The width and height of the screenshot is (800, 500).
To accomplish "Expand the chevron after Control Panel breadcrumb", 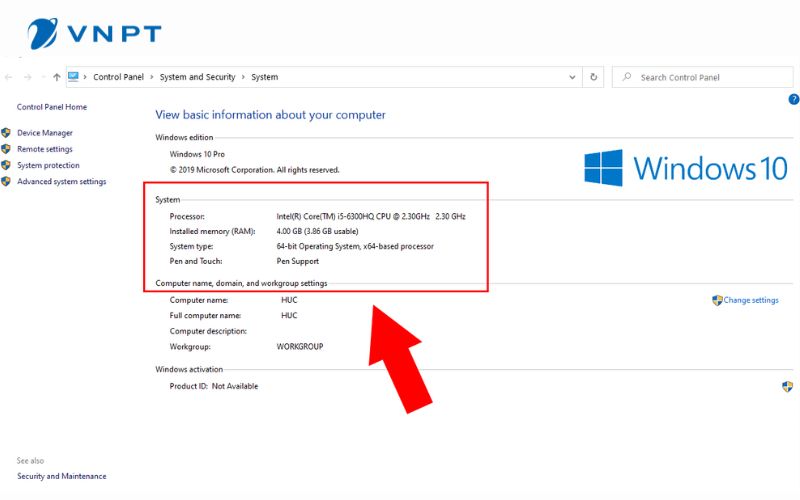I will 153,77.
